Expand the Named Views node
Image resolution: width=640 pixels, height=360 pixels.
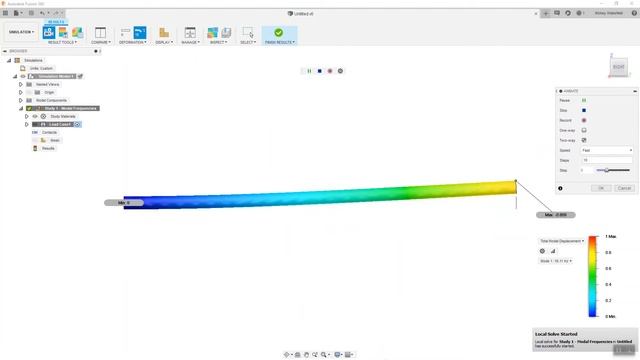[x=20, y=84]
